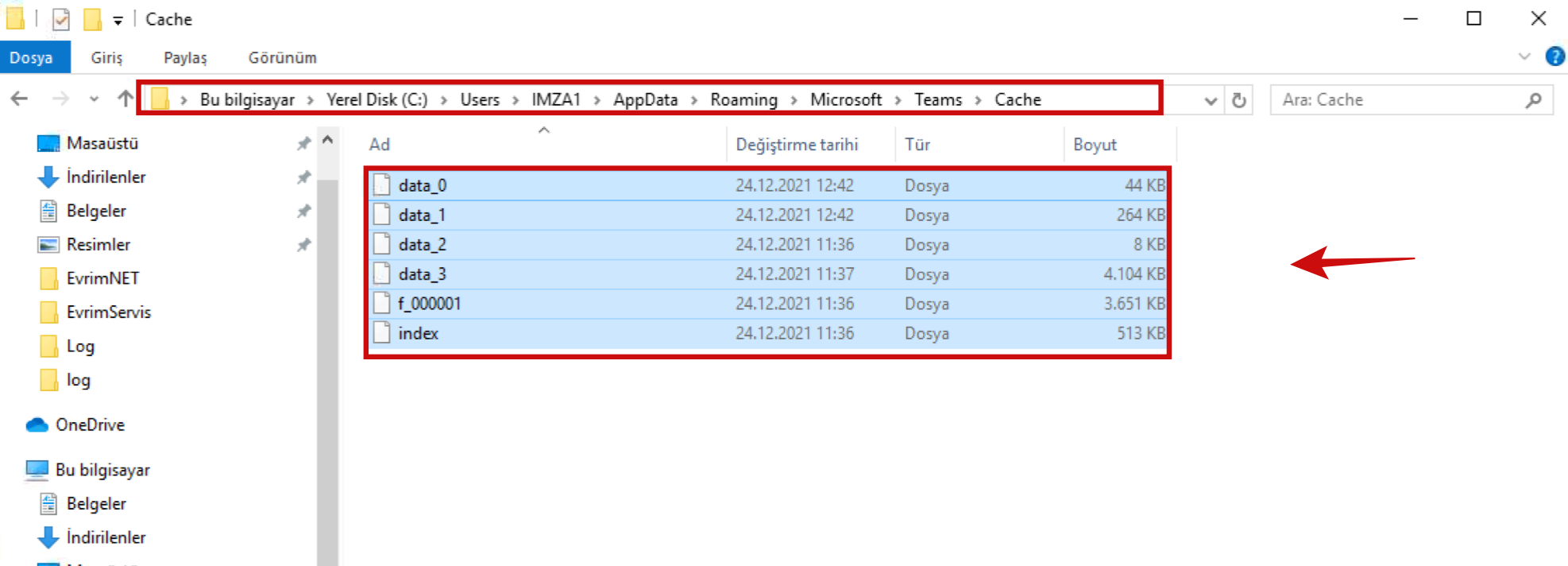
Task: Switch to the Giriş ribbon tab
Action: pyautogui.click(x=106, y=58)
